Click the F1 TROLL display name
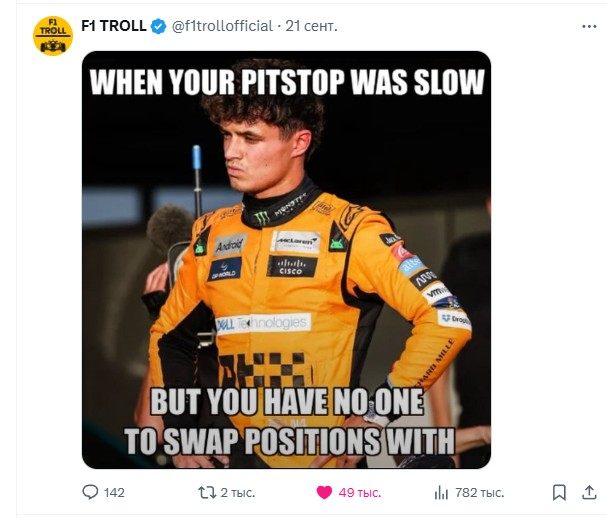 tap(113, 26)
